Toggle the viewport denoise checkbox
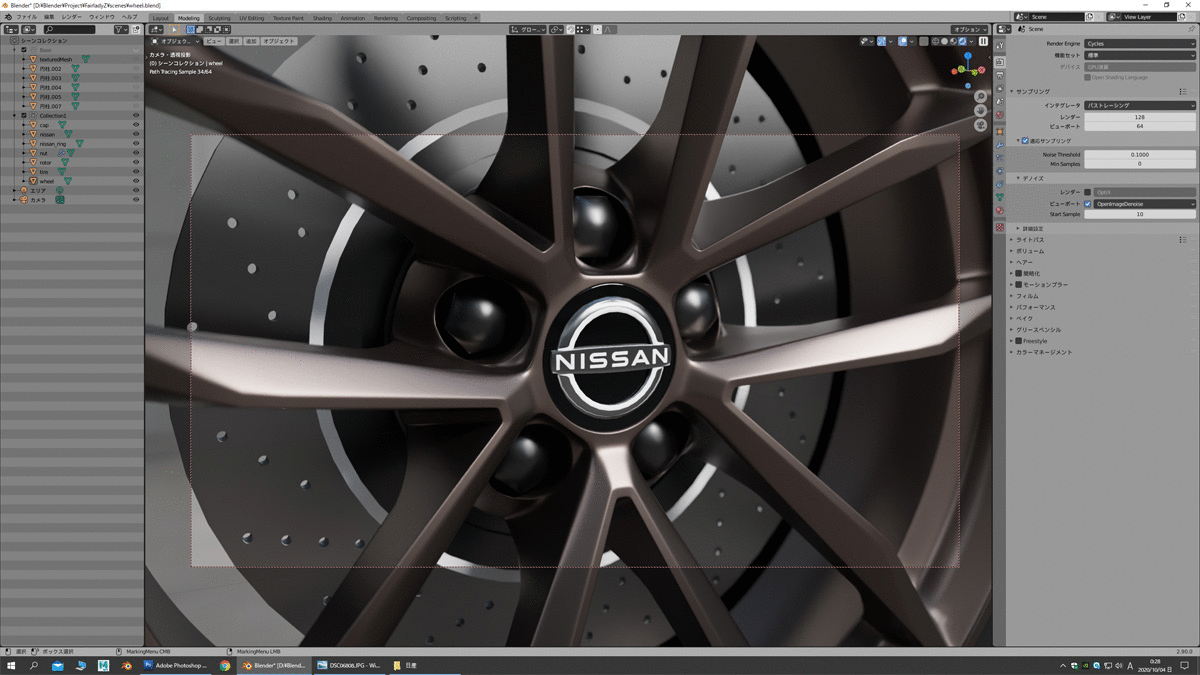 click(x=1088, y=204)
